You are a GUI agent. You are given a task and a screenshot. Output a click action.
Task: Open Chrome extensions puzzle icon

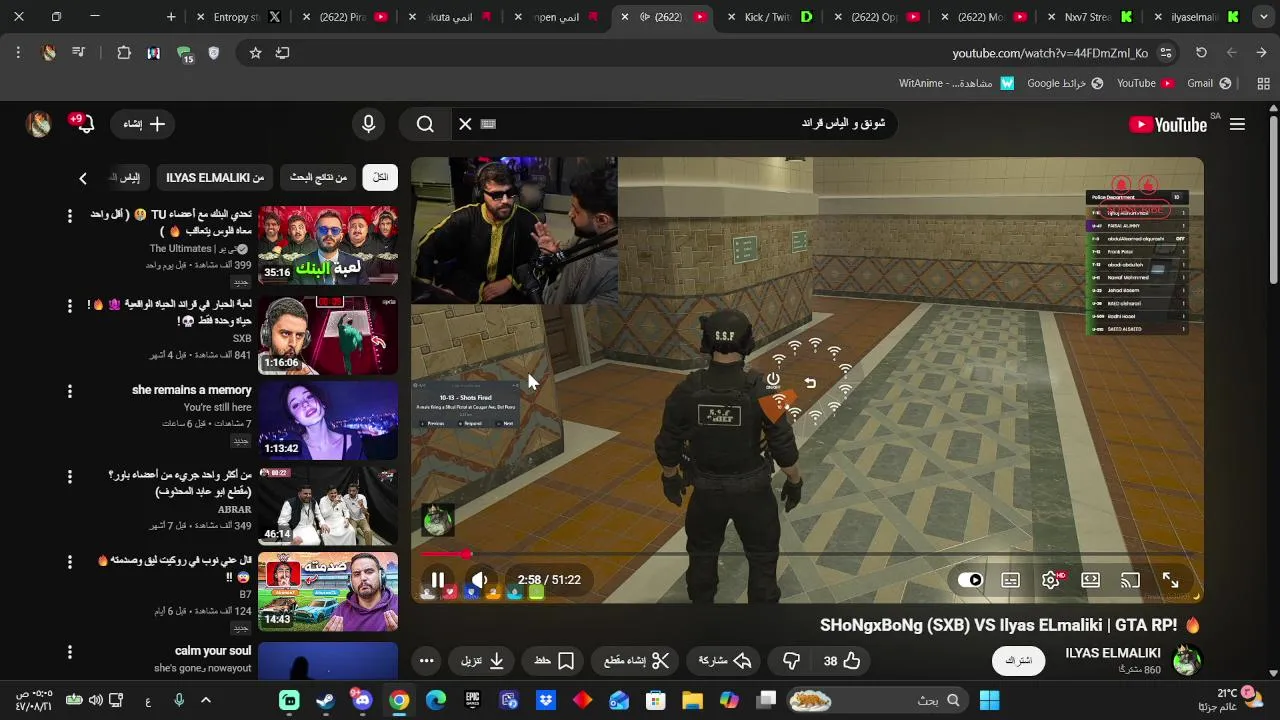click(124, 53)
